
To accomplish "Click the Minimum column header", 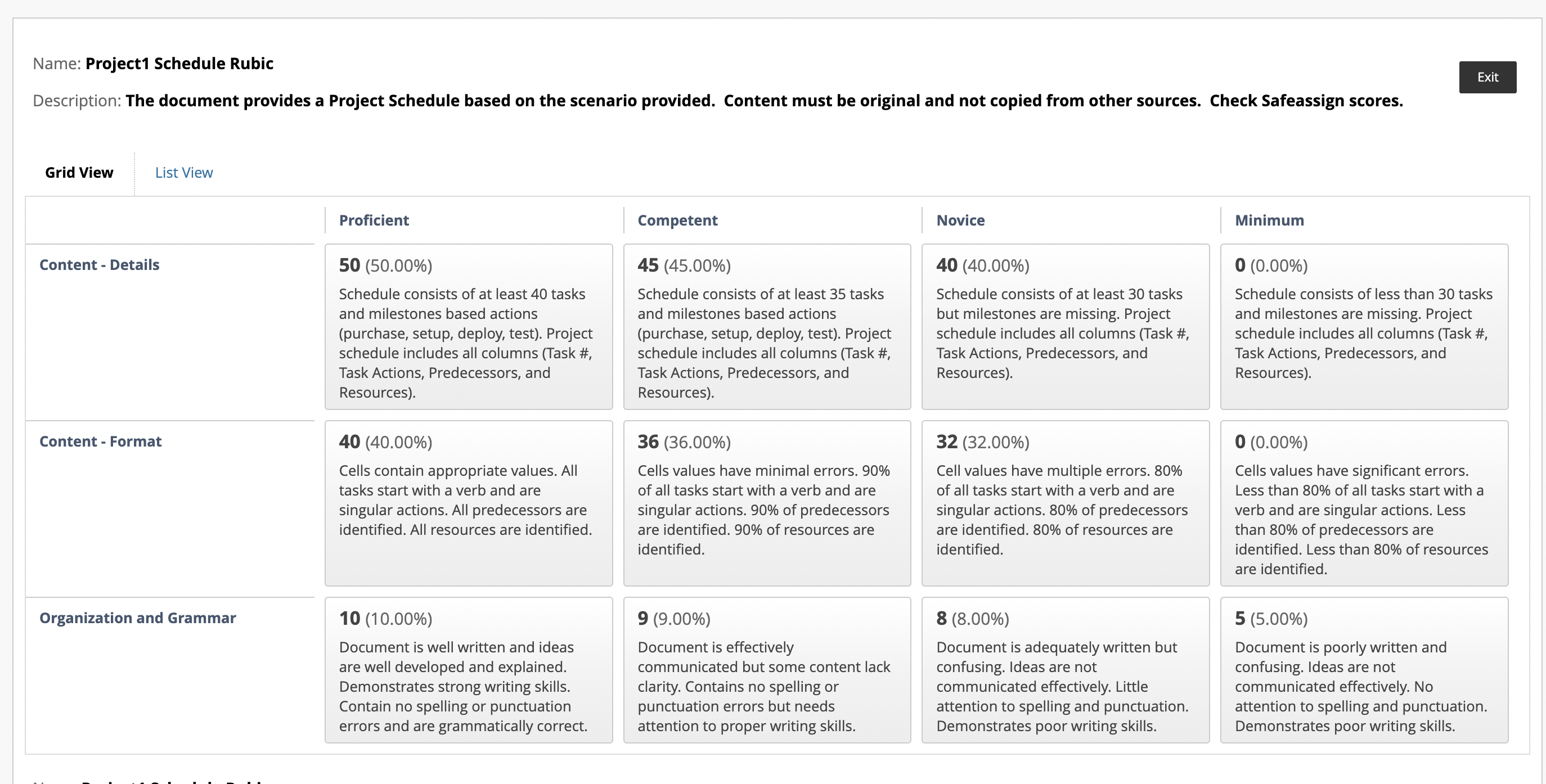I will pyautogui.click(x=1269, y=220).
